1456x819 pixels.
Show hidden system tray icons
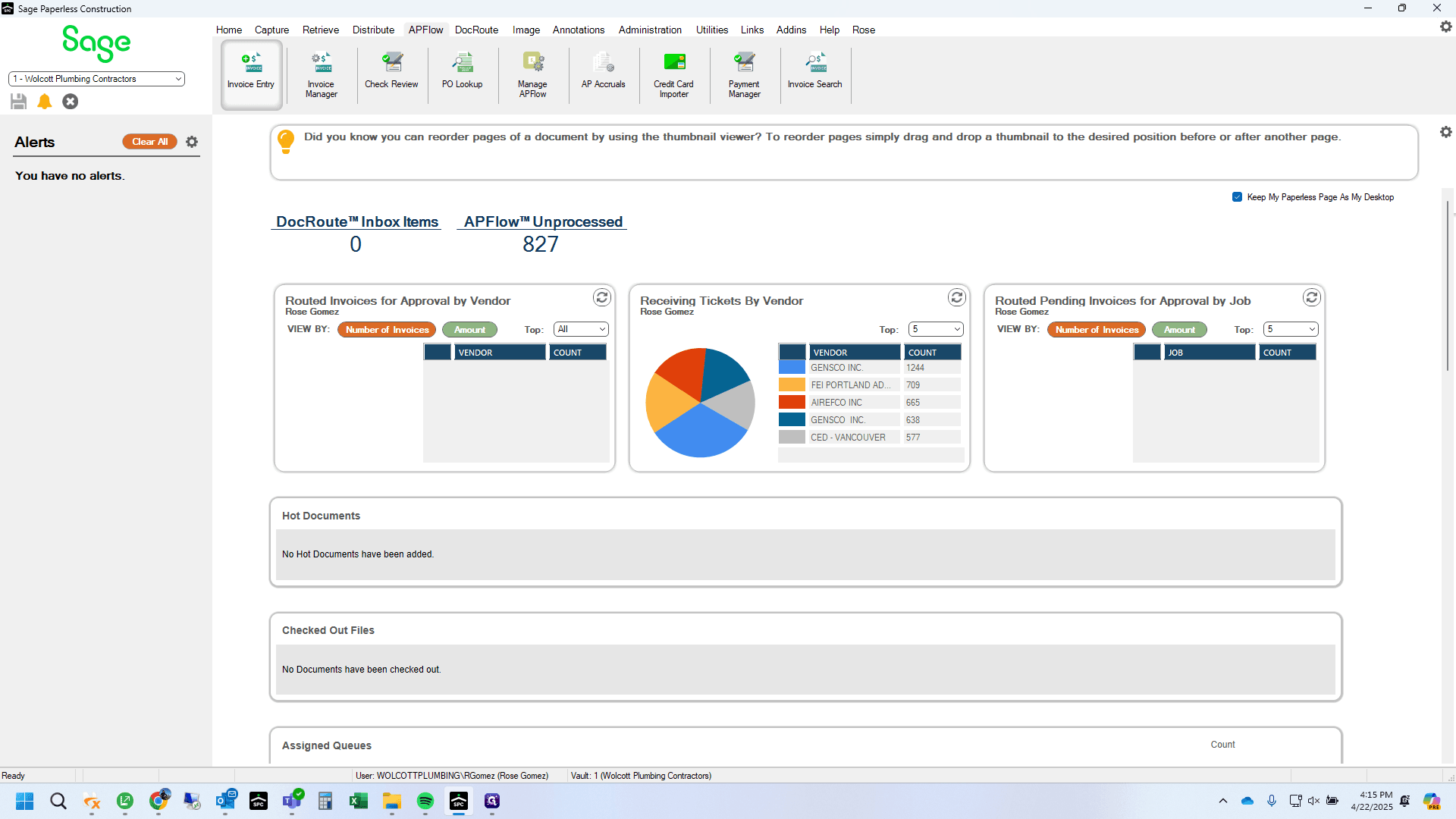coord(1222,801)
